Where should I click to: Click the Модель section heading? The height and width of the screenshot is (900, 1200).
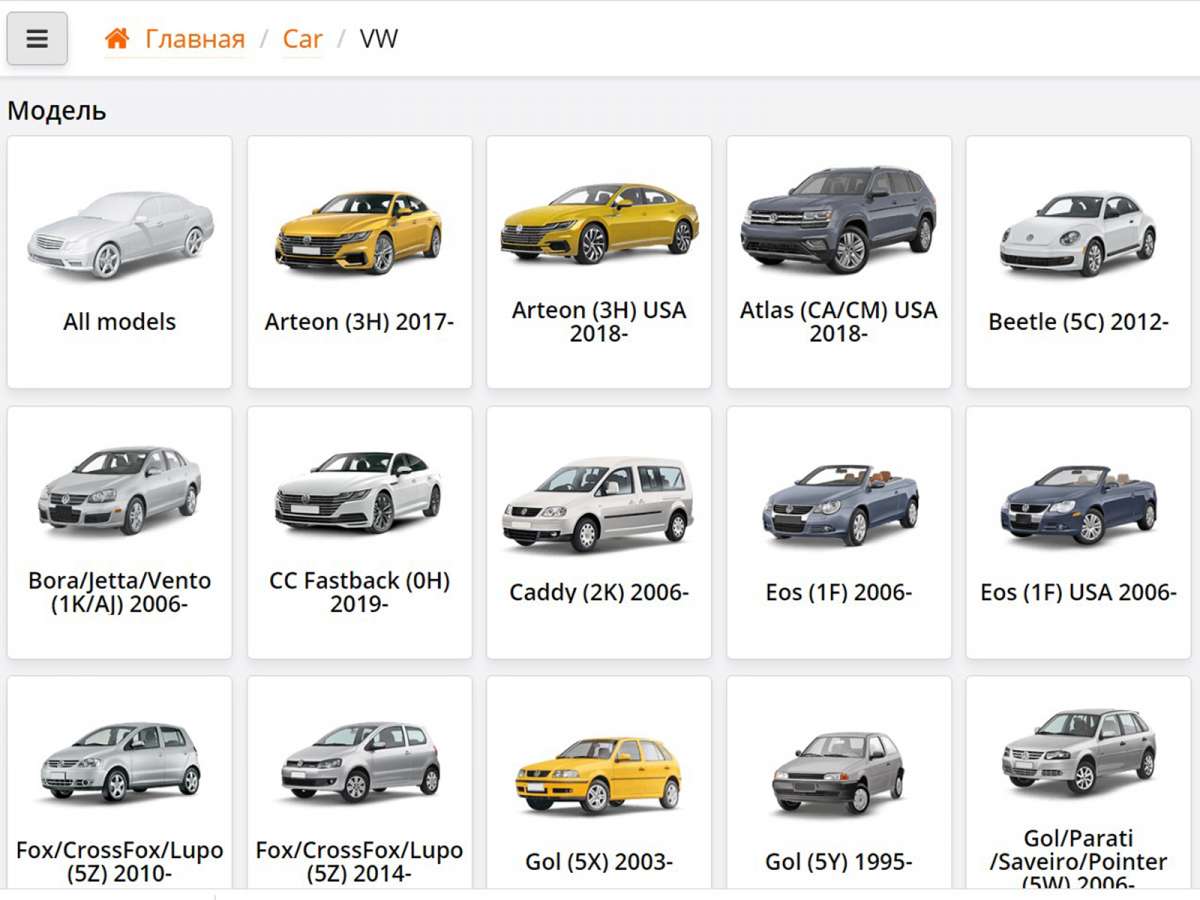coord(57,111)
